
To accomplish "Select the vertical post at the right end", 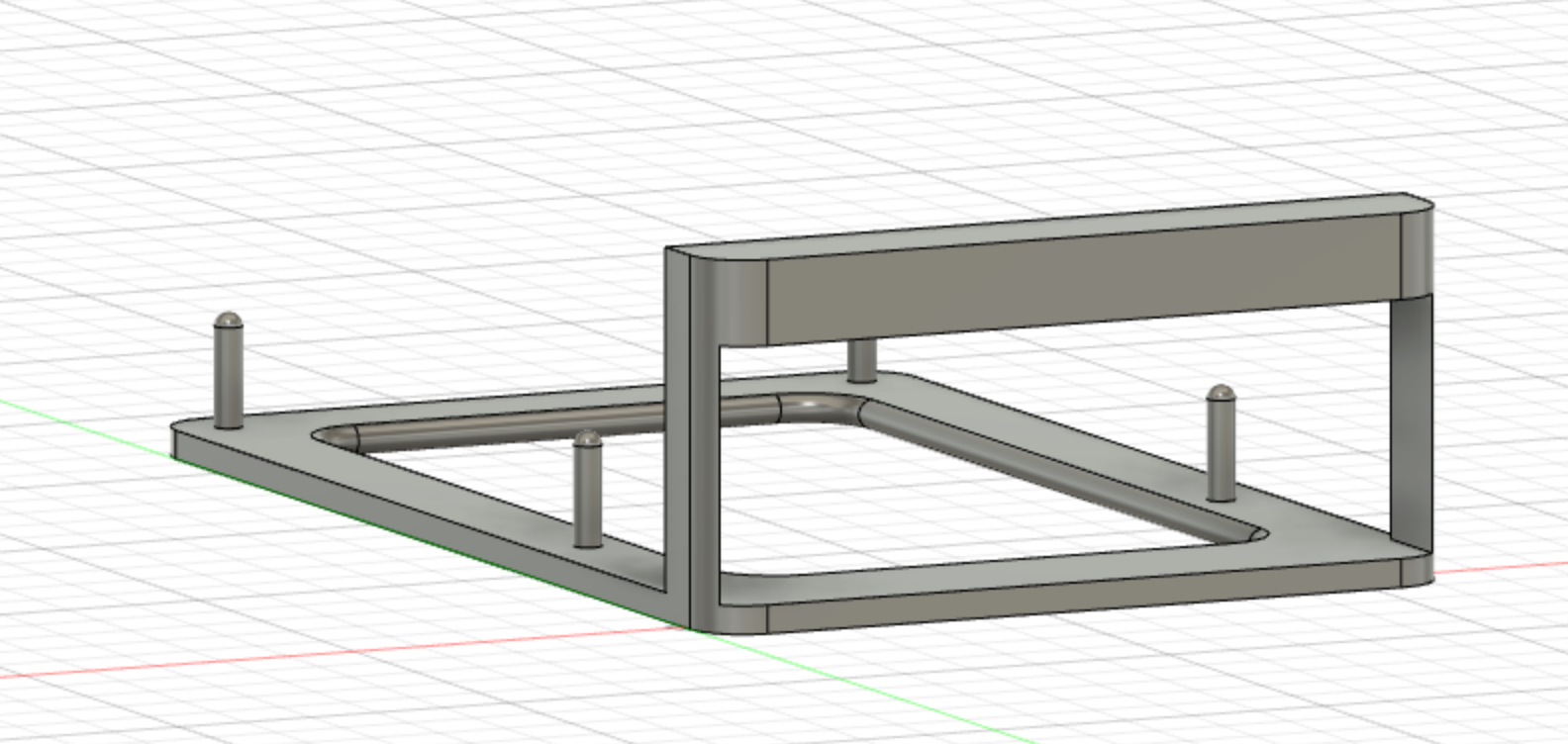I will [x=1411, y=423].
